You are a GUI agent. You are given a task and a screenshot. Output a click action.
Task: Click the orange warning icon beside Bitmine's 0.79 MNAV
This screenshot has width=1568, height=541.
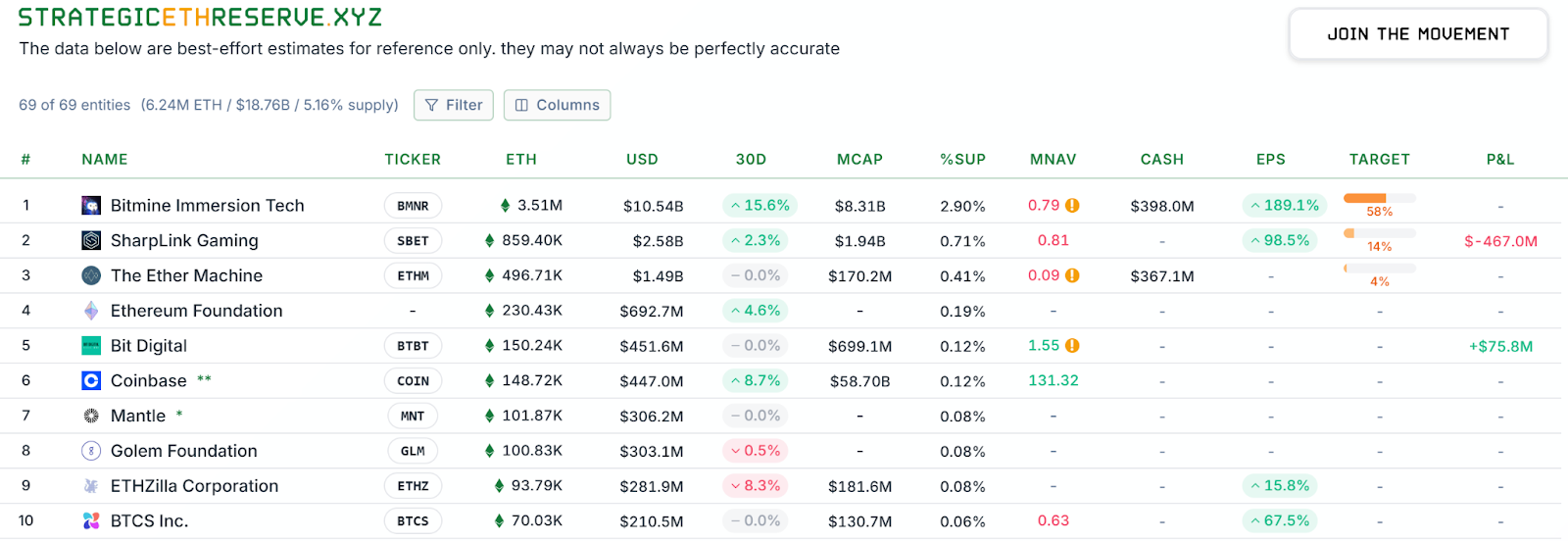click(1072, 206)
